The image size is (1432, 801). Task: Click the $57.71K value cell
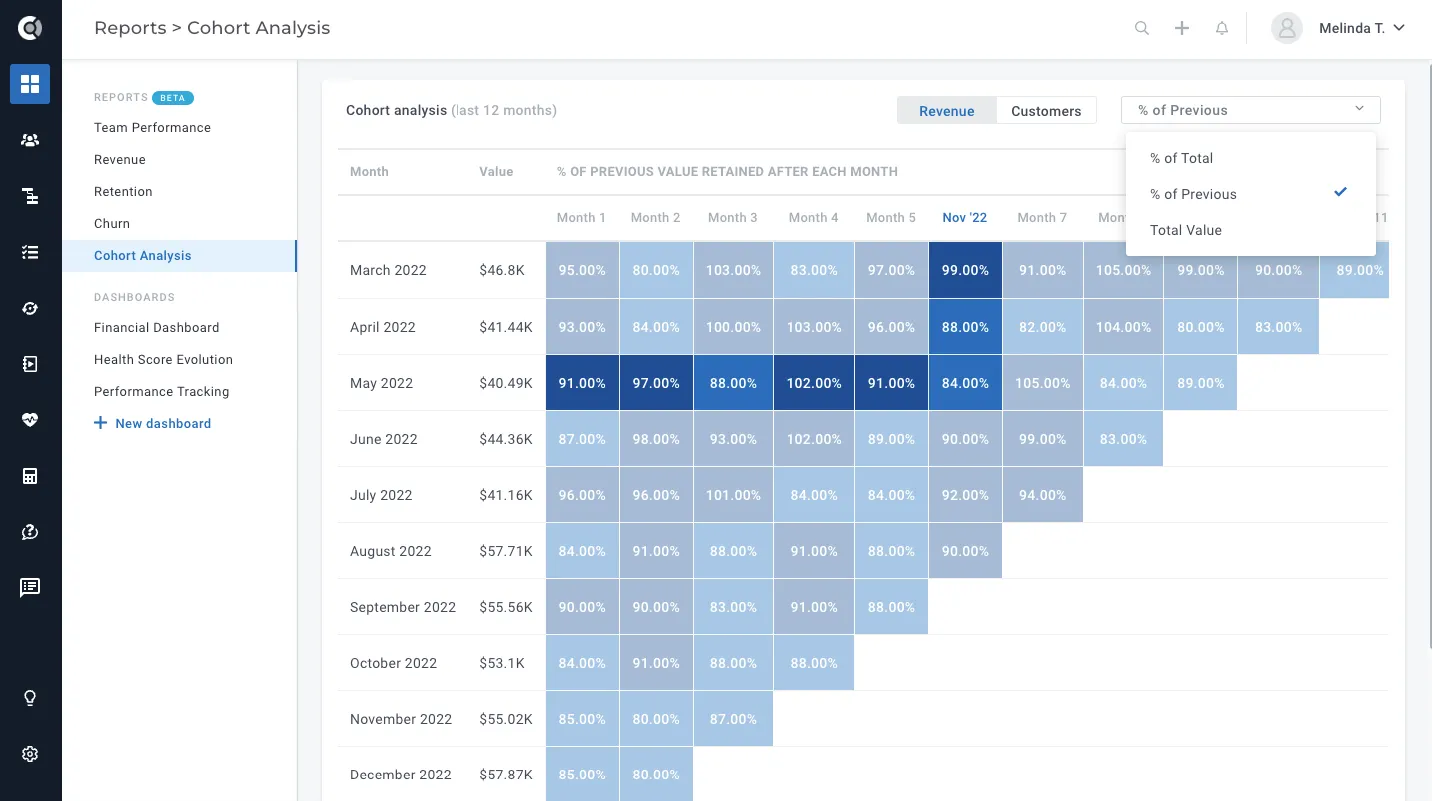[506, 551]
